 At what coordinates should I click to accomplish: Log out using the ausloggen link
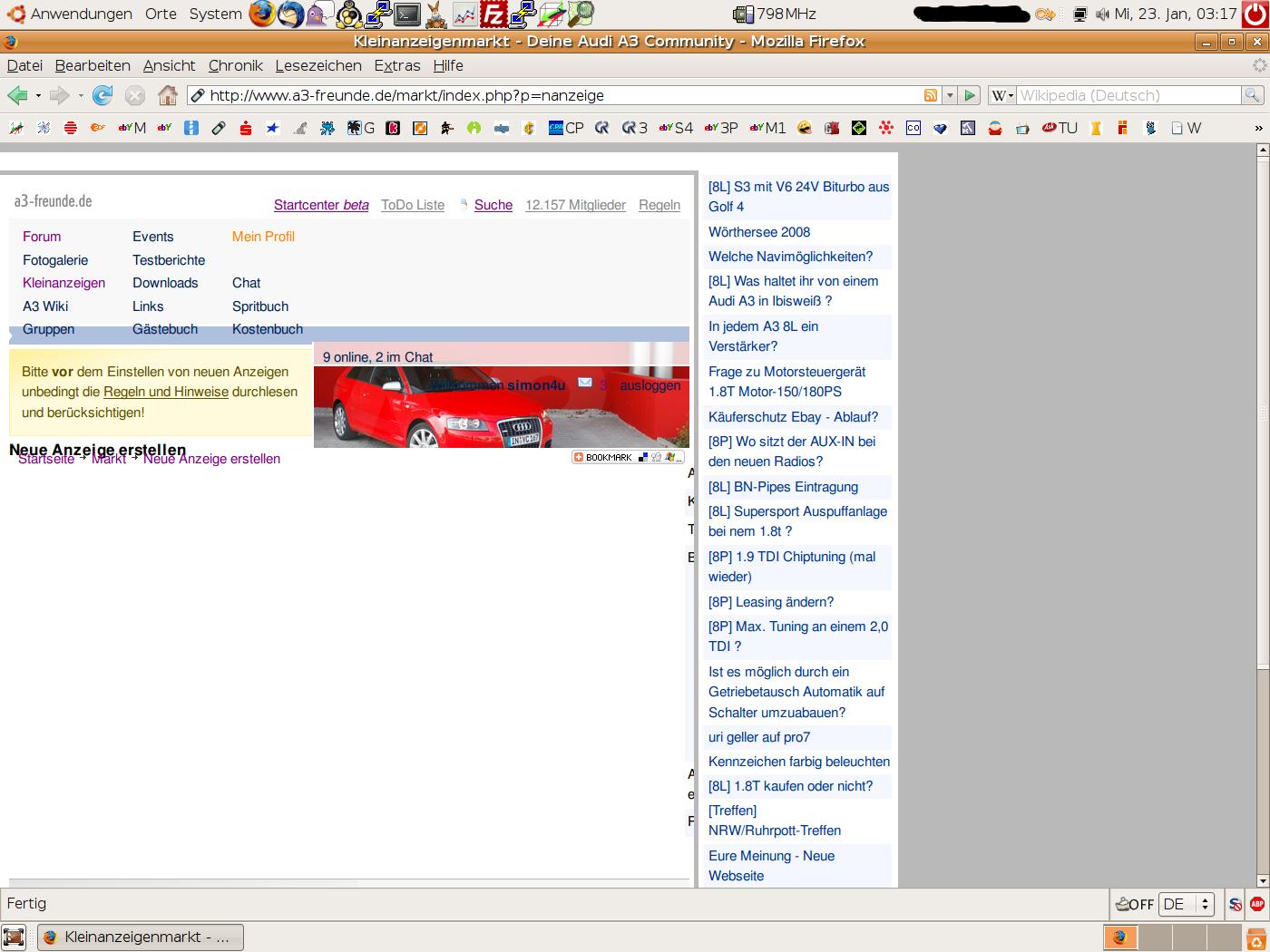click(x=650, y=385)
